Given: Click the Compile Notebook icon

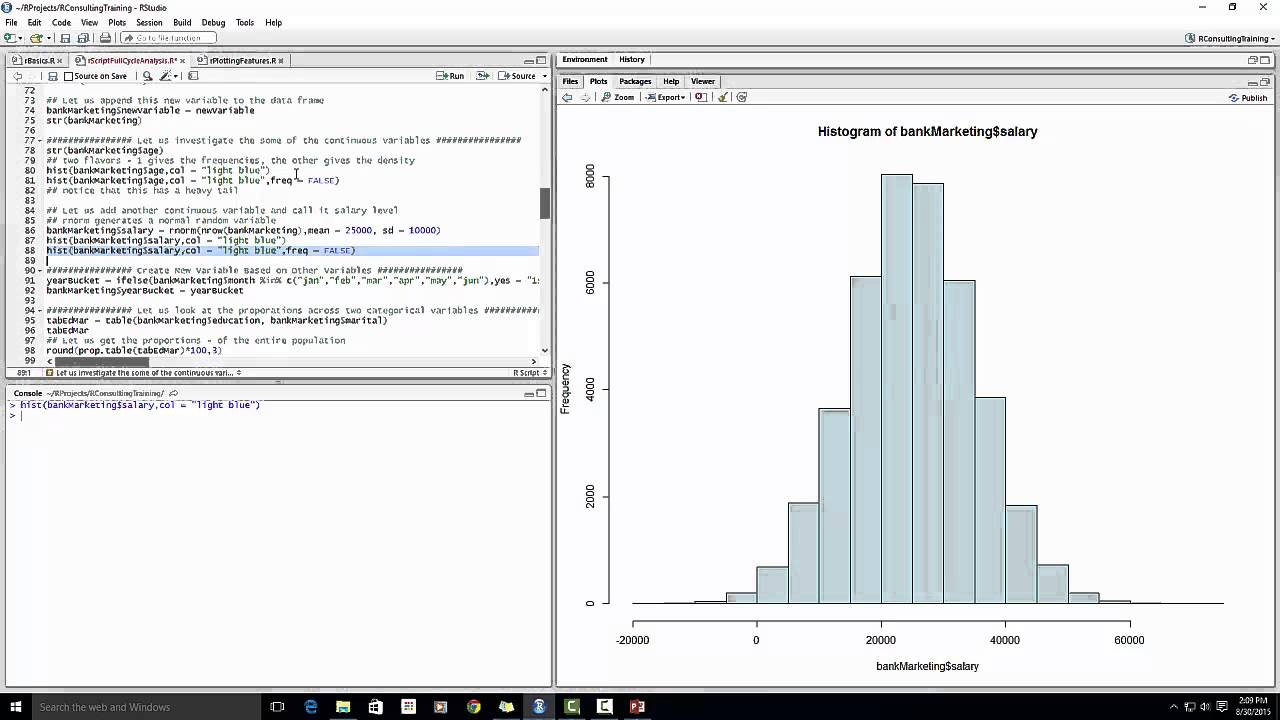Looking at the screenshot, I should click(x=193, y=76).
